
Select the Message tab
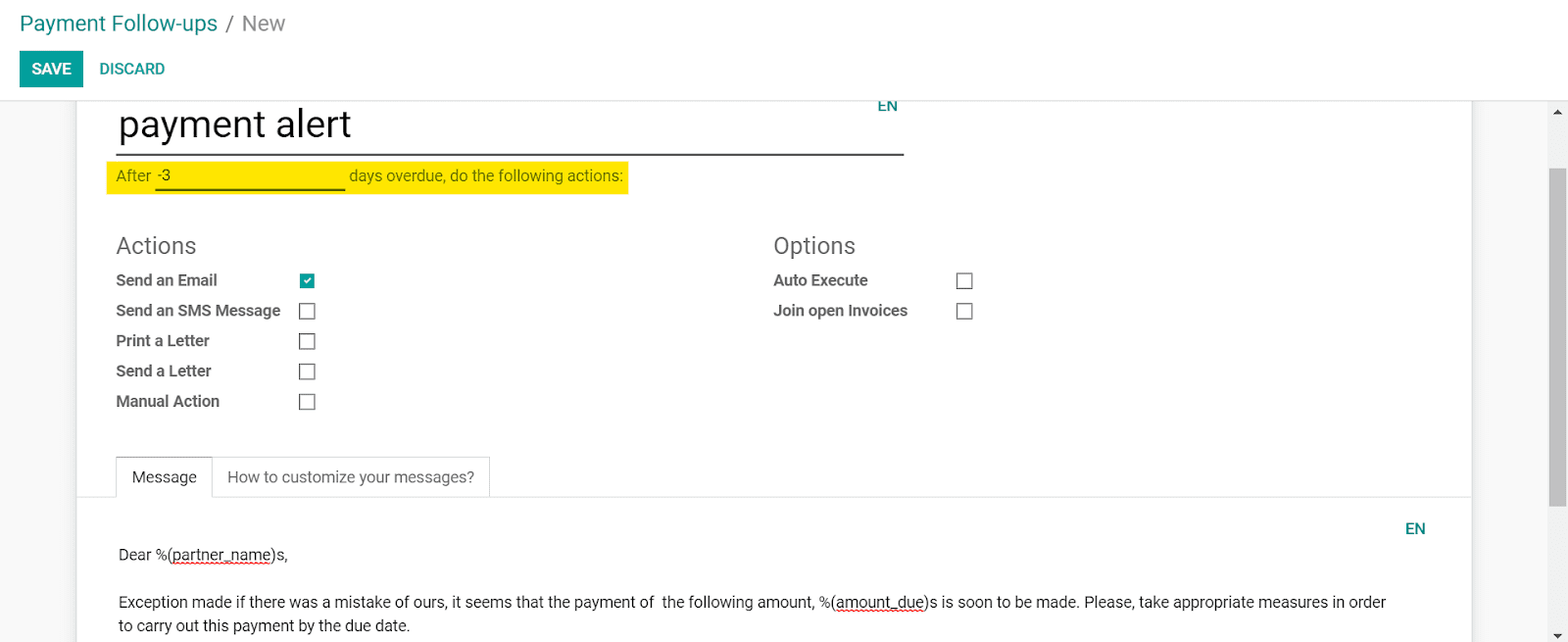click(165, 477)
